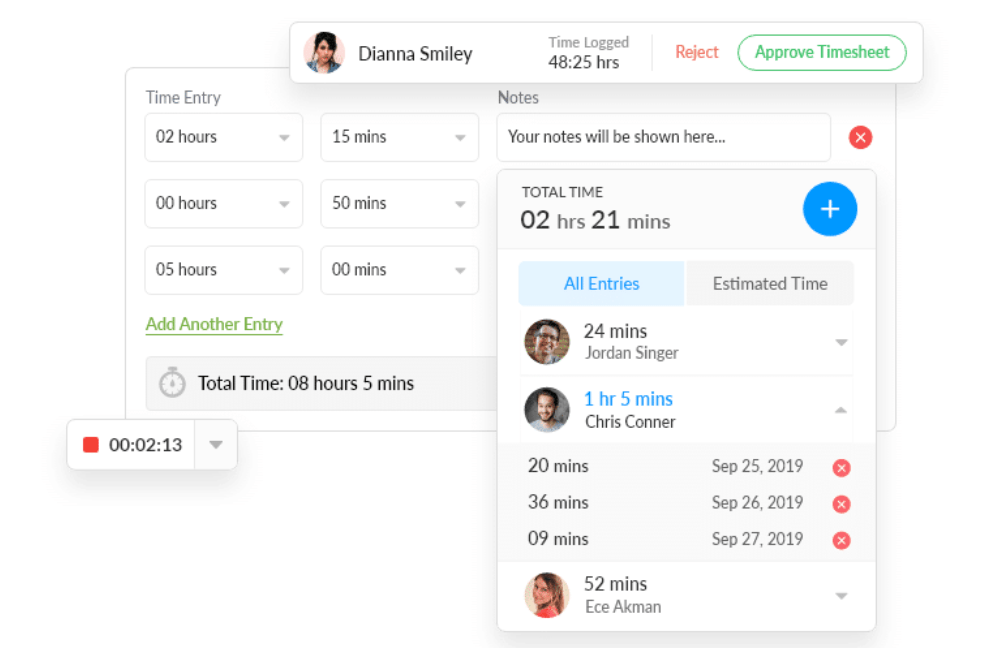The image size is (1000, 648).
Task: Click the Add Another Entry link
Action: pyautogui.click(x=214, y=324)
